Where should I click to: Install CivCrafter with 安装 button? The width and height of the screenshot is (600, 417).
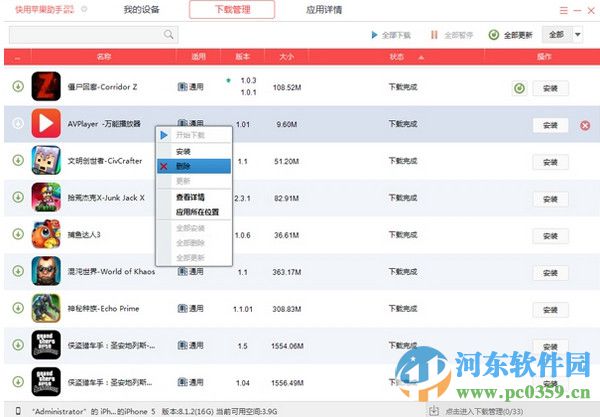[550, 162]
